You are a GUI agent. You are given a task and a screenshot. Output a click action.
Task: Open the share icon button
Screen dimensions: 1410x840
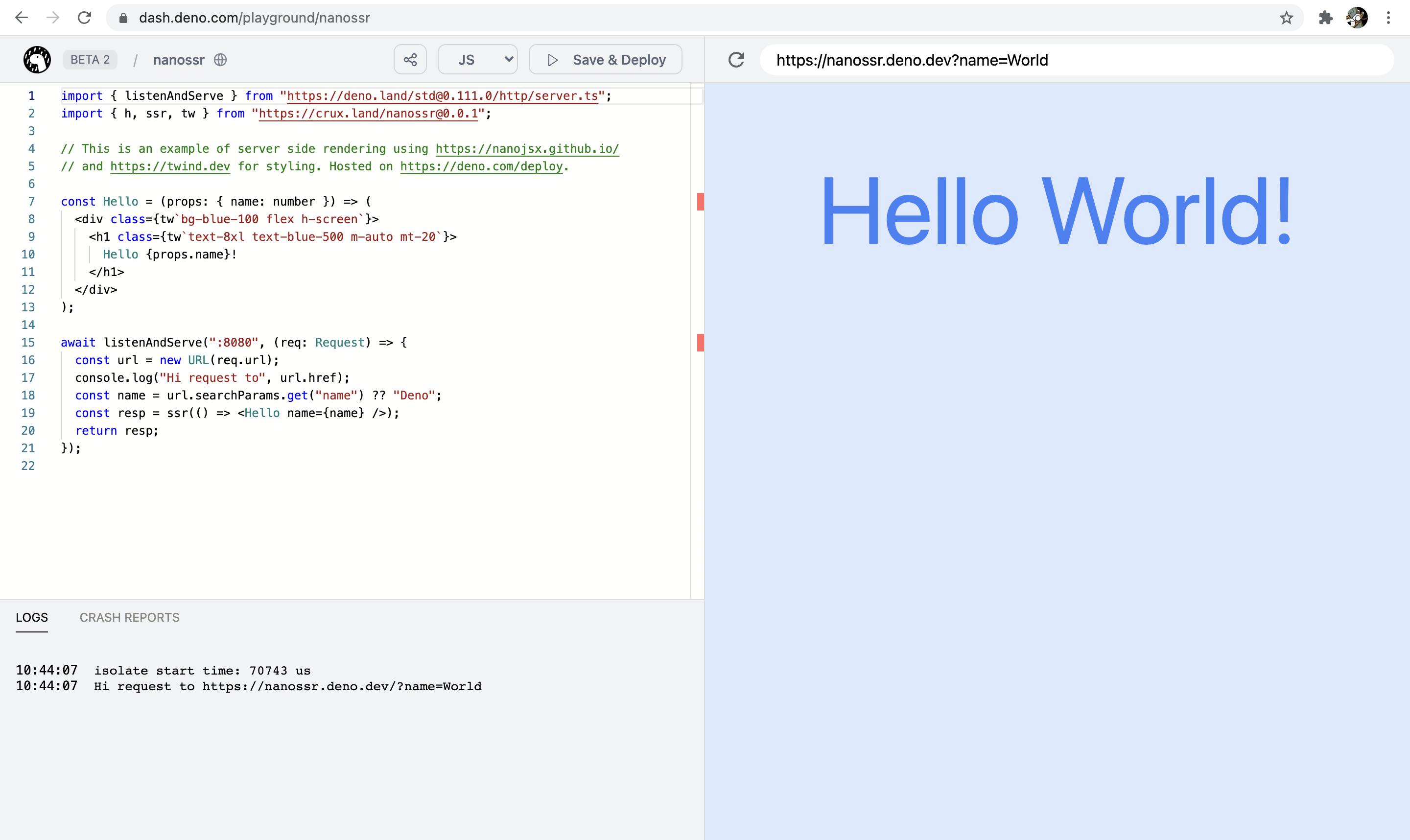click(x=410, y=59)
